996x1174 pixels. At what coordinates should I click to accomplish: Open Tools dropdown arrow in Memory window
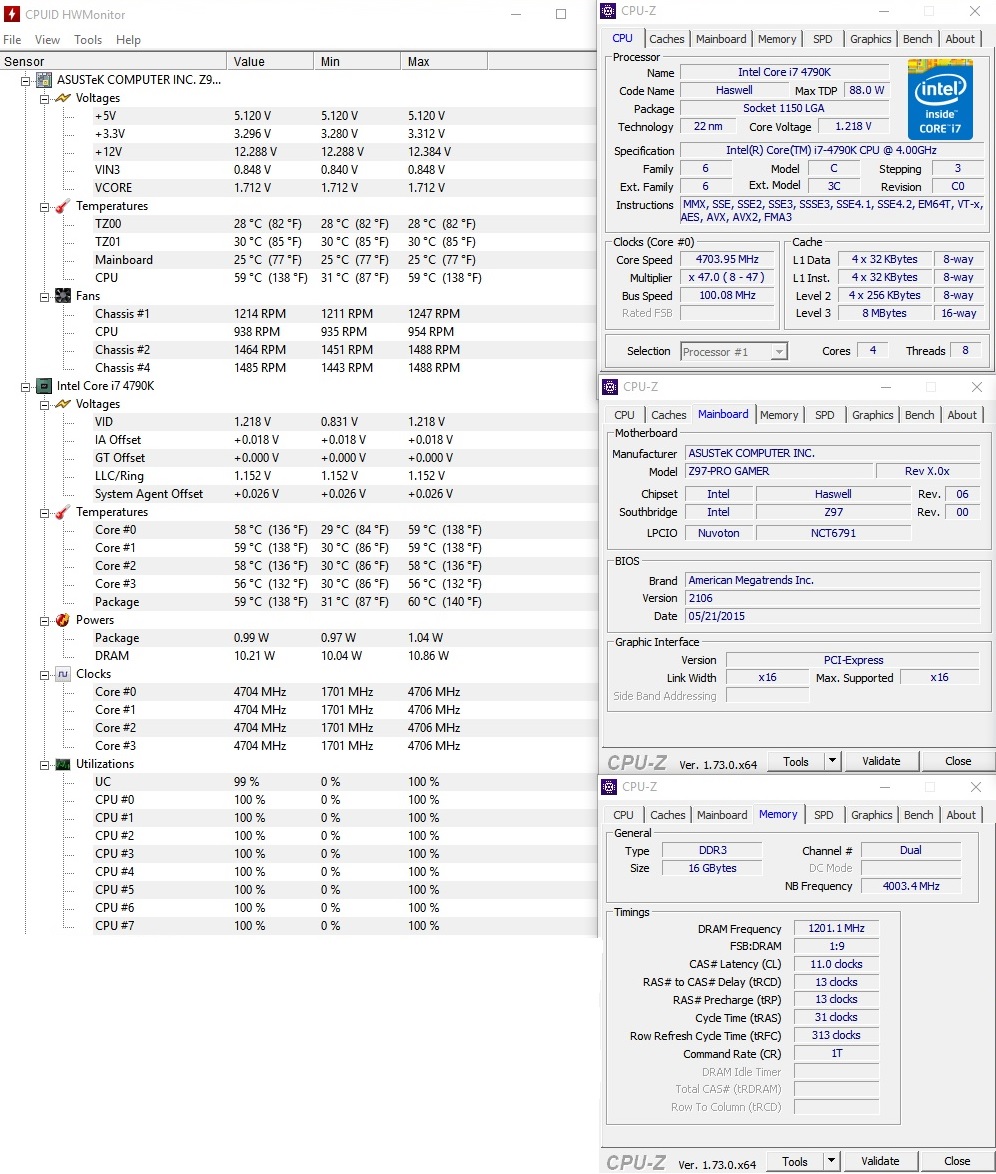831,1161
